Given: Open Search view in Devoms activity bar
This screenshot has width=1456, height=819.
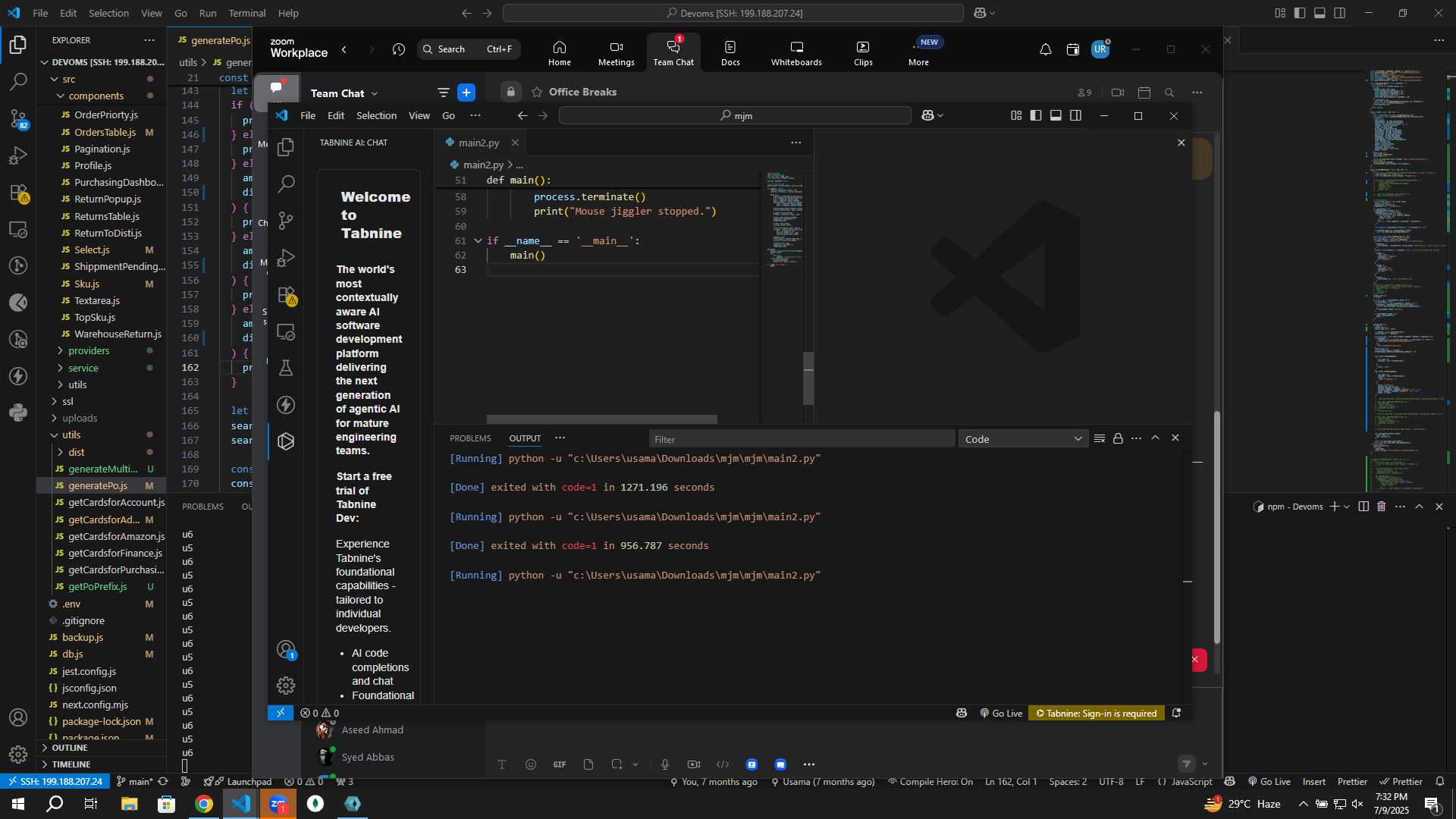Looking at the screenshot, I should (18, 81).
